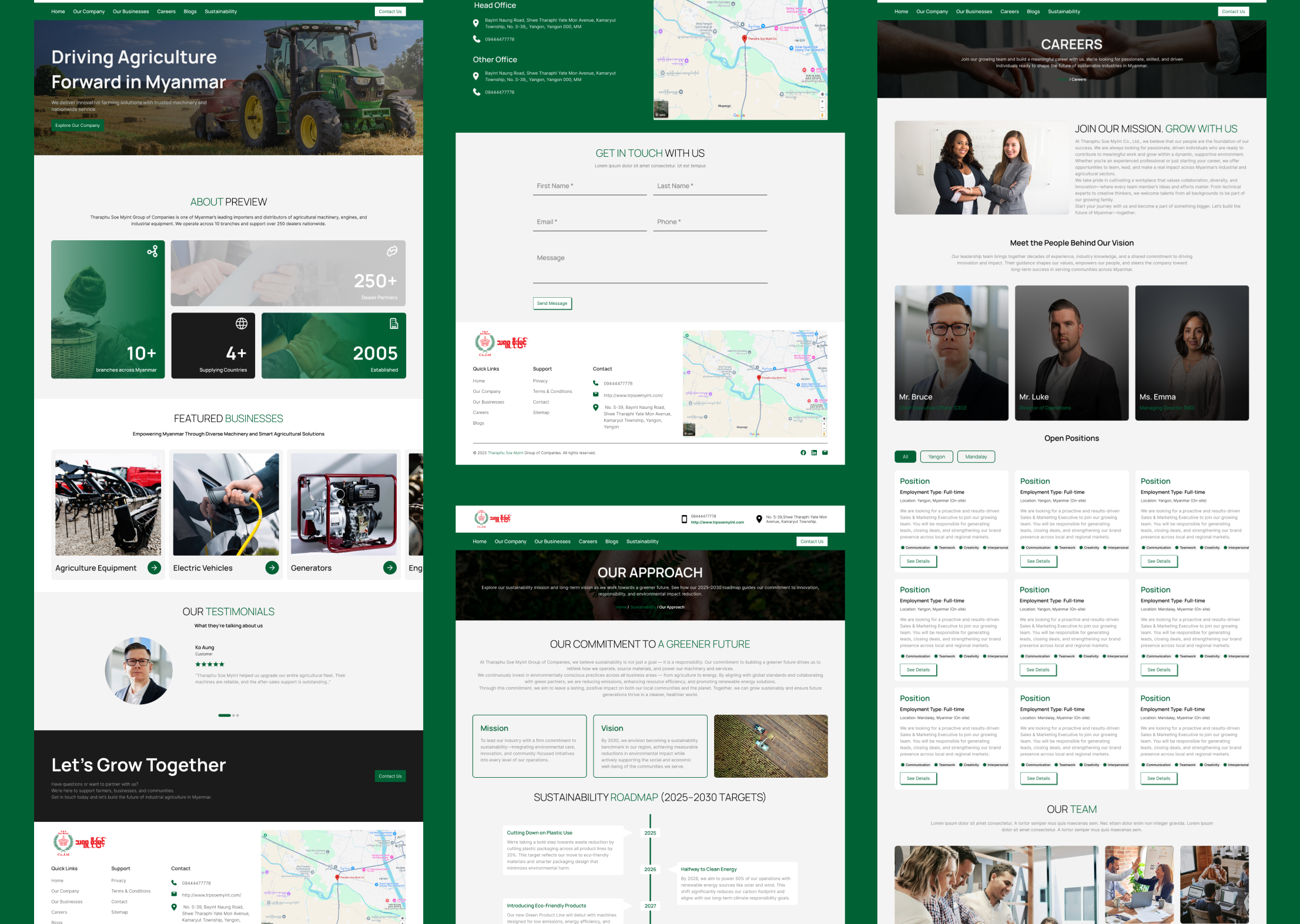Click Contact Us in Our Approach page header
1300x924 pixels.
coord(812,541)
